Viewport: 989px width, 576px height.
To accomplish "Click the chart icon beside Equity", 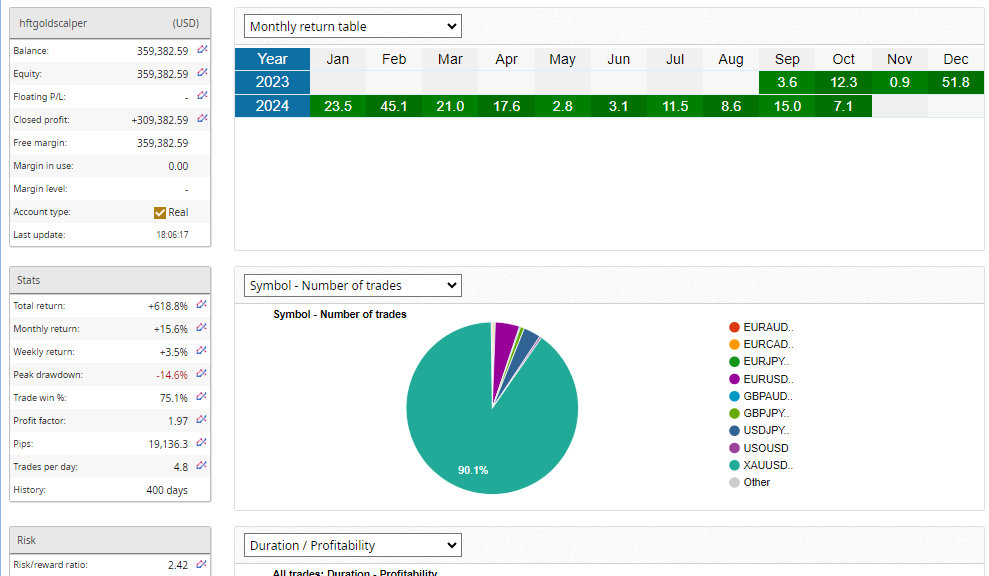I will 202,72.
